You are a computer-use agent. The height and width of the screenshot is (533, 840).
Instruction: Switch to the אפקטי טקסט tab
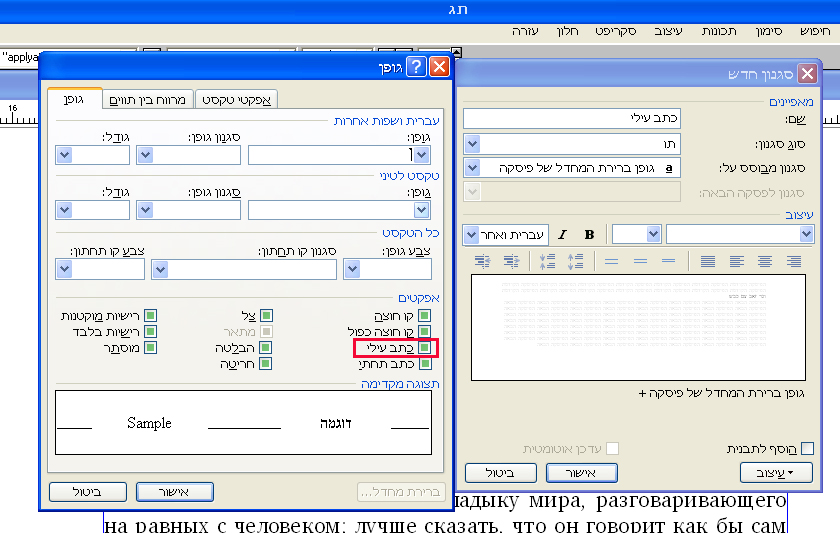(x=236, y=100)
